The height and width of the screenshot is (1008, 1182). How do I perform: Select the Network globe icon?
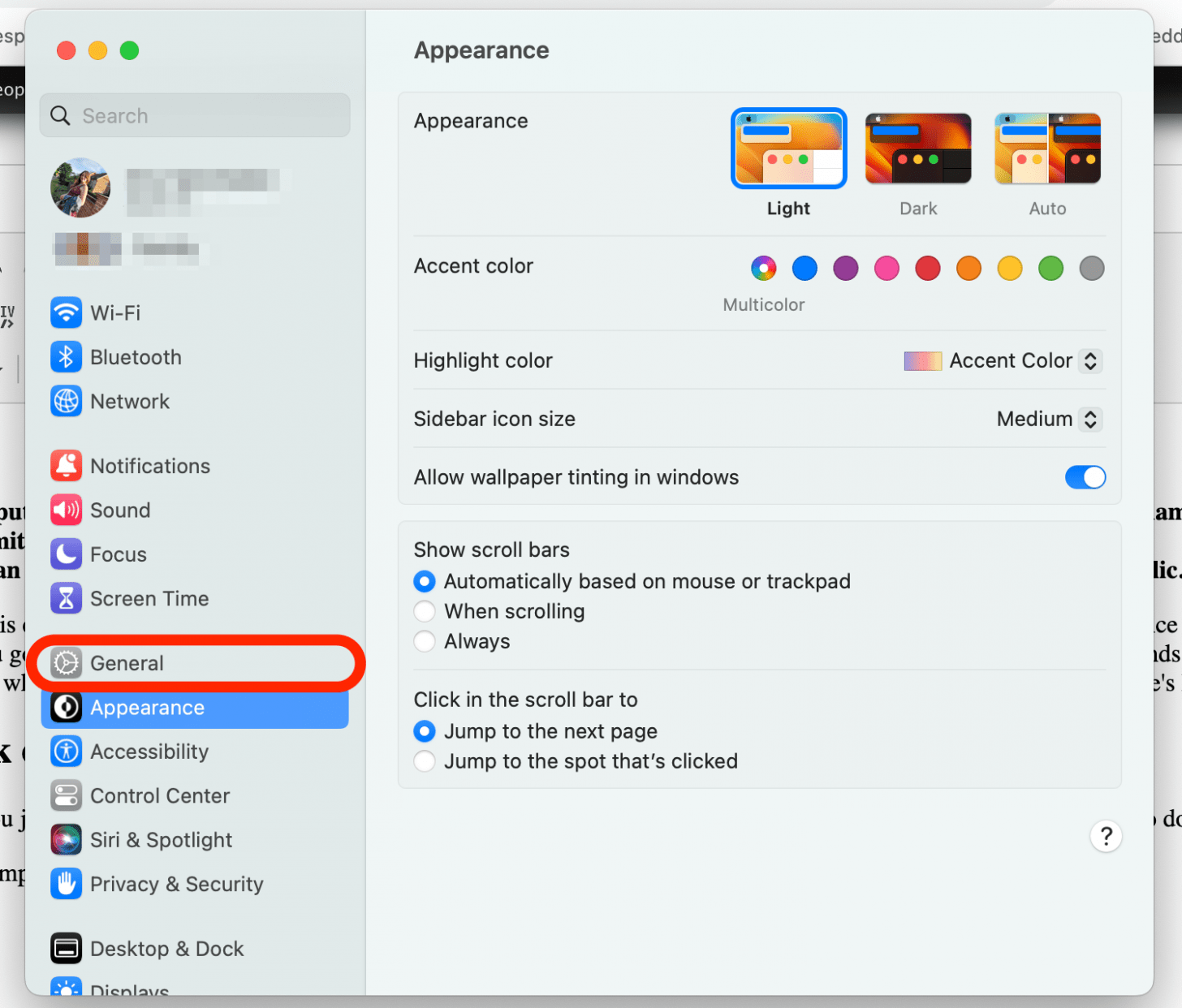tap(66, 401)
